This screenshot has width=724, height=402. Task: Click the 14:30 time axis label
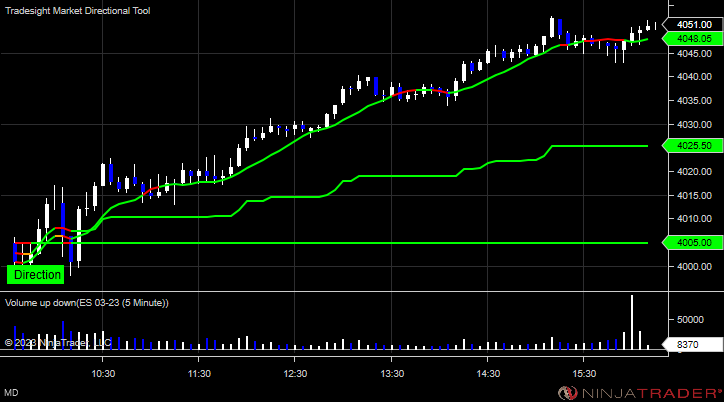488,373
